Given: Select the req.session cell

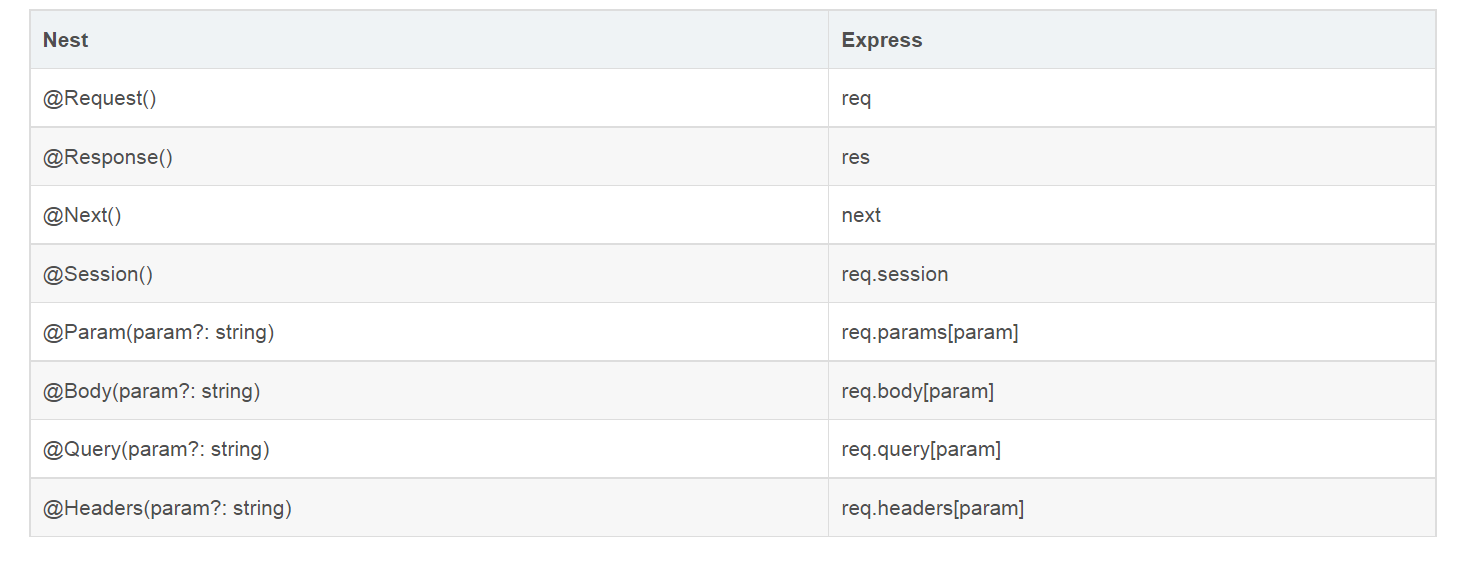Looking at the screenshot, I should click(894, 274).
